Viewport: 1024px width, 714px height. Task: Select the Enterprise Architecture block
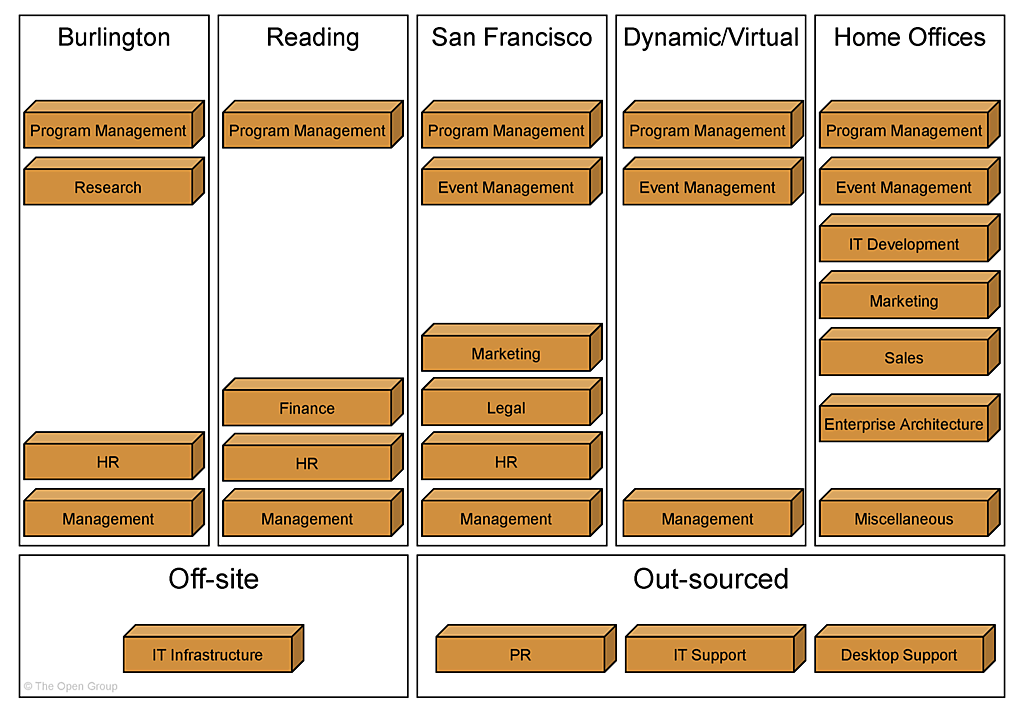(x=904, y=424)
